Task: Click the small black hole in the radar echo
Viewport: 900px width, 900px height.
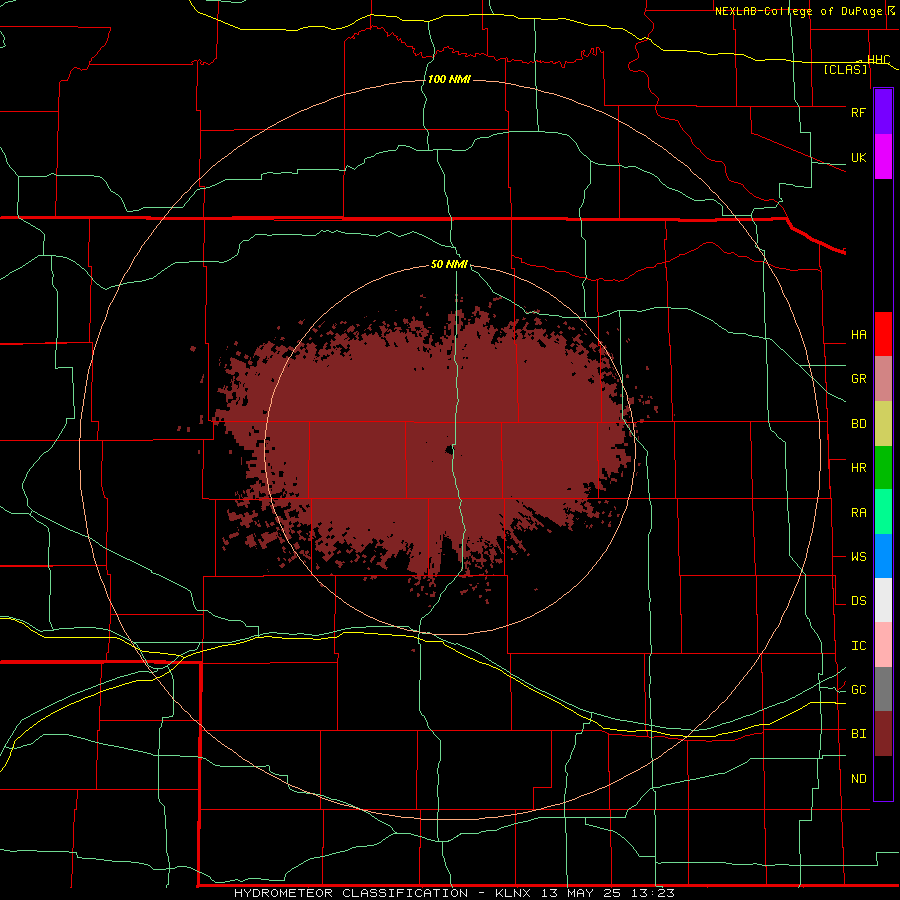Action: (449, 451)
